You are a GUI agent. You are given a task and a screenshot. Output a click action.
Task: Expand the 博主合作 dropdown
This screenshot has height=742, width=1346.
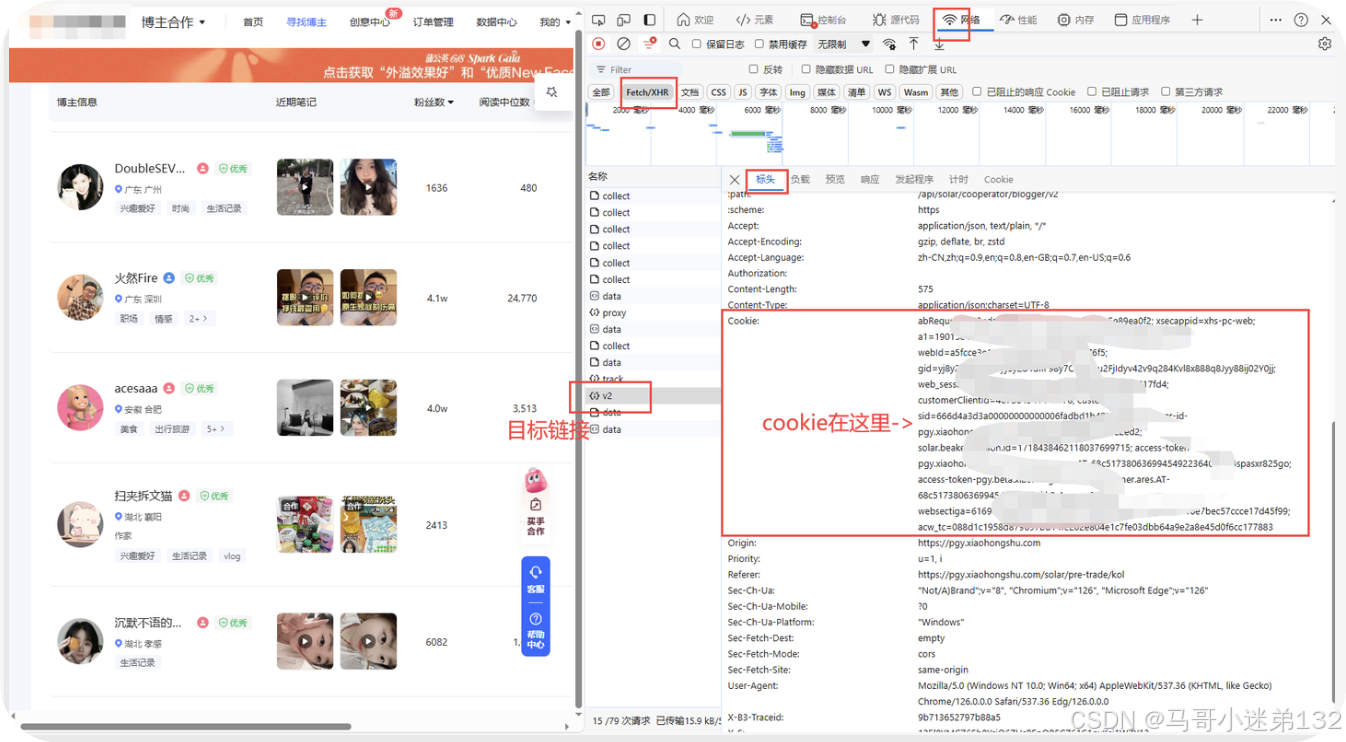(x=173, y=22)
